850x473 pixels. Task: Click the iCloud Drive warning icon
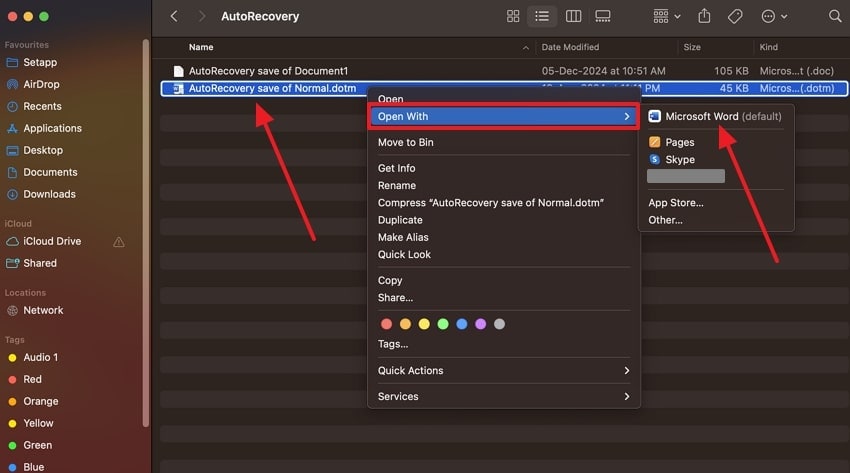tap(119, 242)
